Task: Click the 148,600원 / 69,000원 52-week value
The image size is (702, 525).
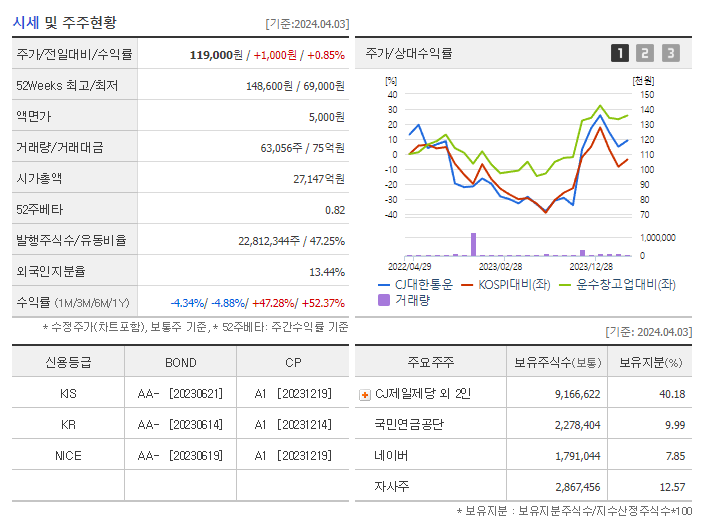Action: point(295,86)
